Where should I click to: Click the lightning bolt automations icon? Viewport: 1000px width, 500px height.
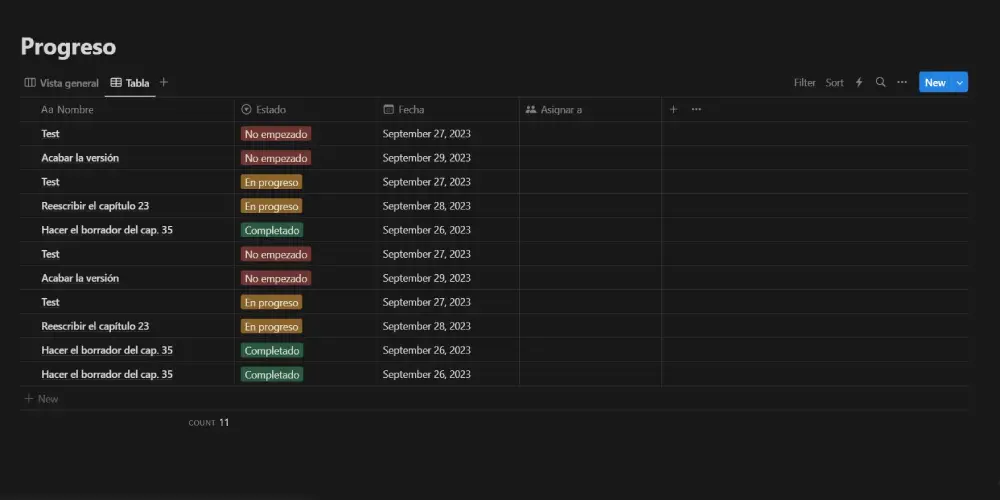point(858,83)
